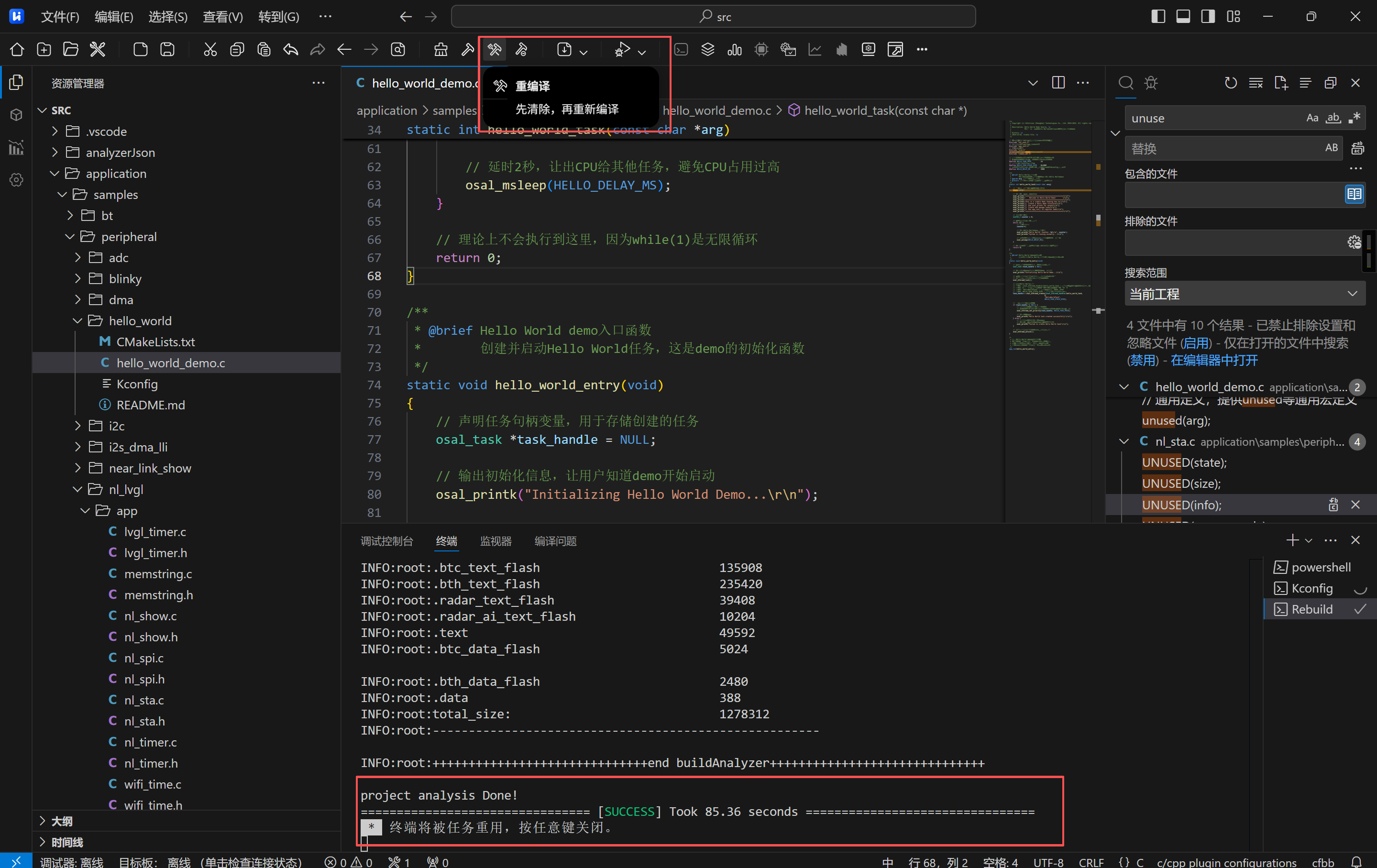Screen dimensions: 1377x868
Task: Open the 查看(V) menu
Action: (222, 17)
